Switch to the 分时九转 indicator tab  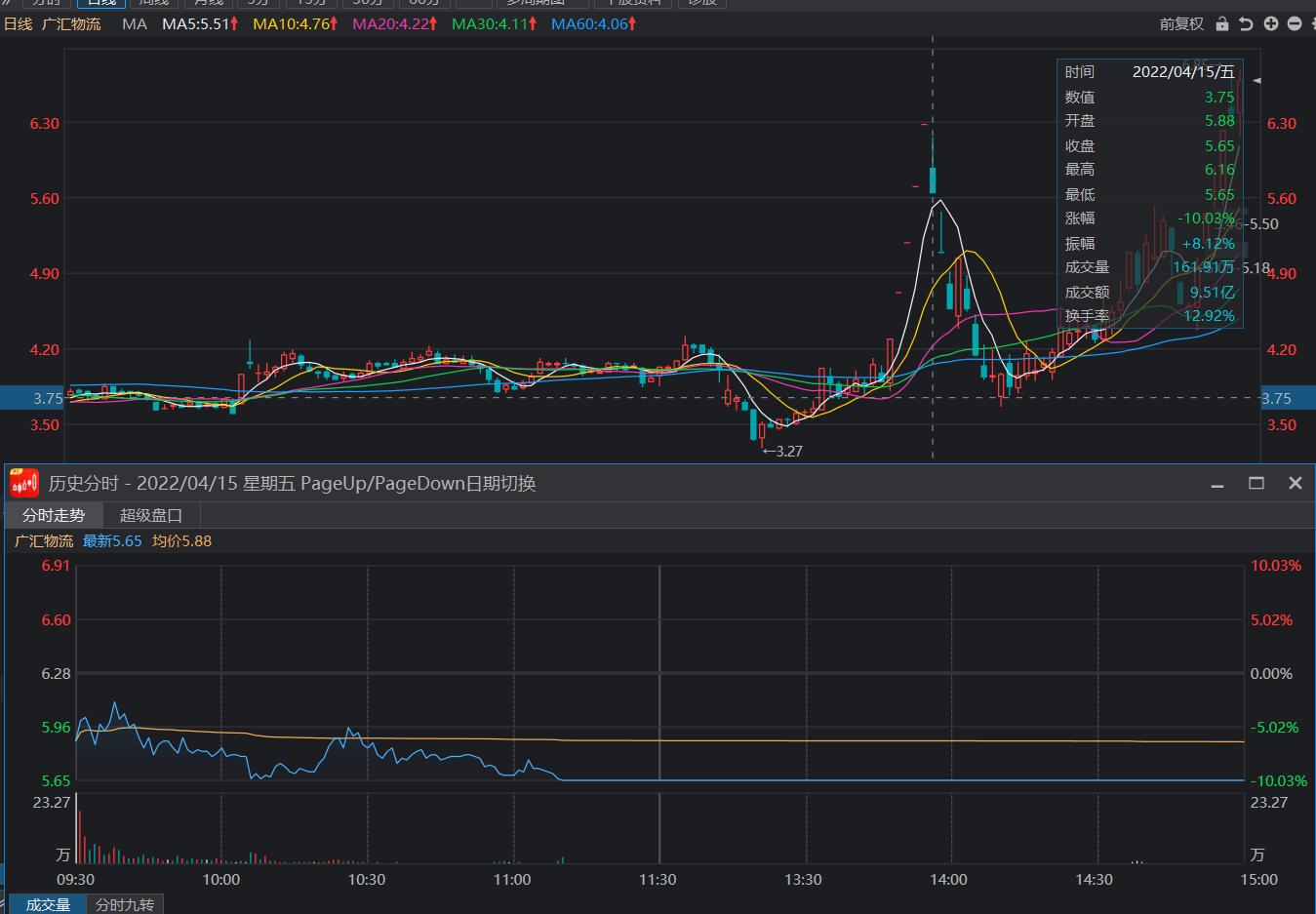tap(125, 904)
